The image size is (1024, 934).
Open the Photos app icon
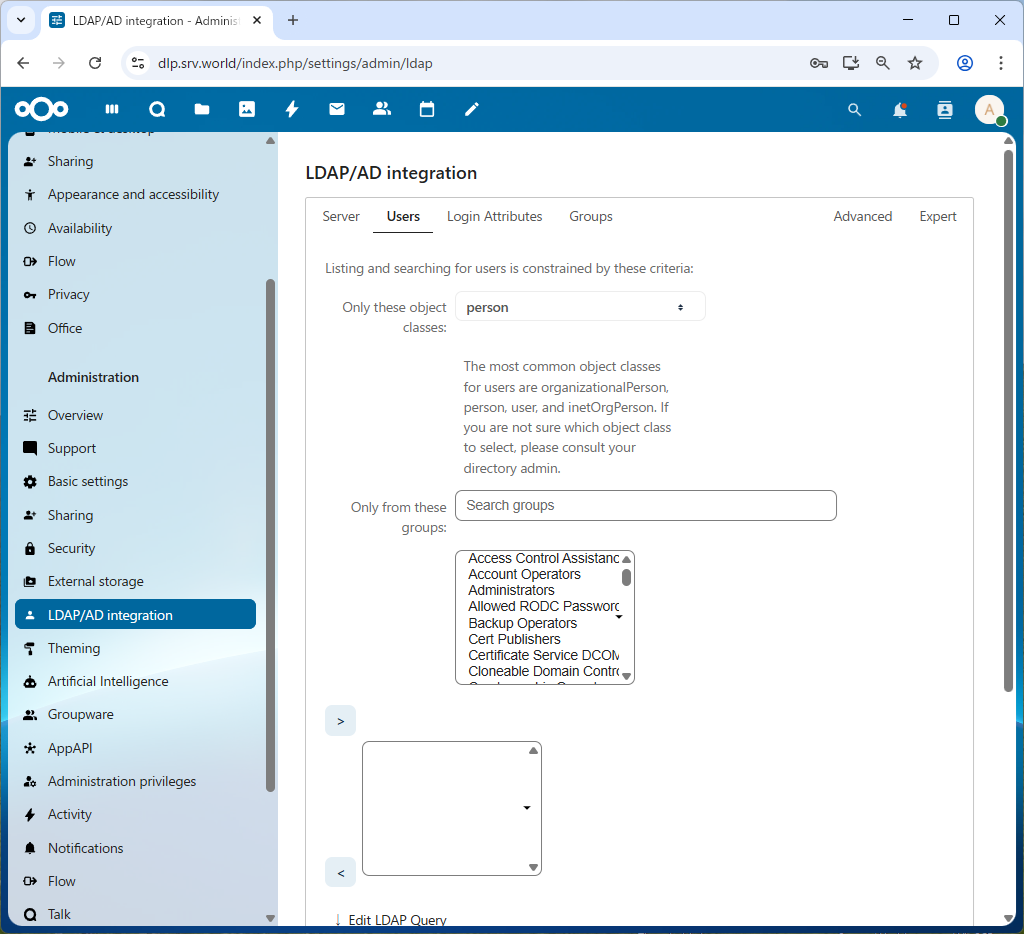[x=247, y=109]
